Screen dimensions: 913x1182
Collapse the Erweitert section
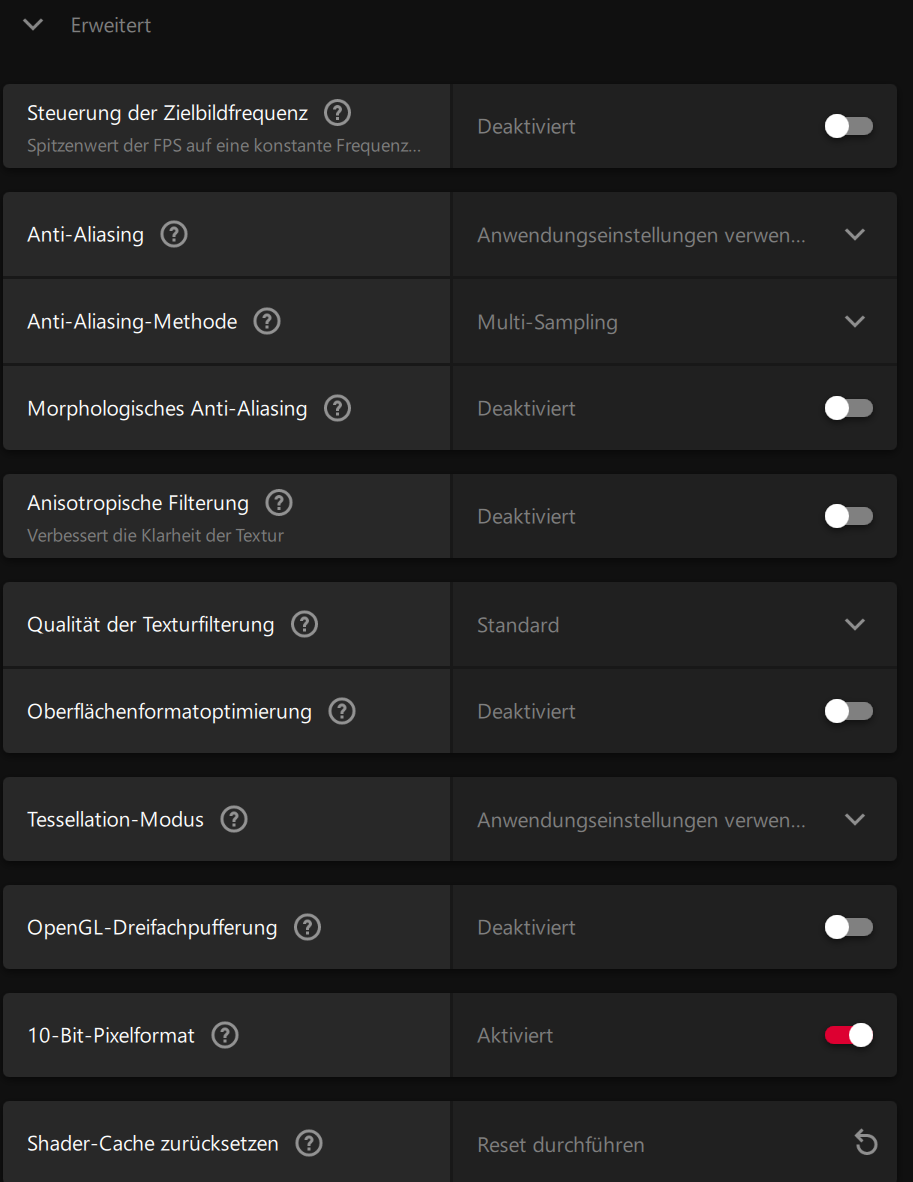click(33, 25)
